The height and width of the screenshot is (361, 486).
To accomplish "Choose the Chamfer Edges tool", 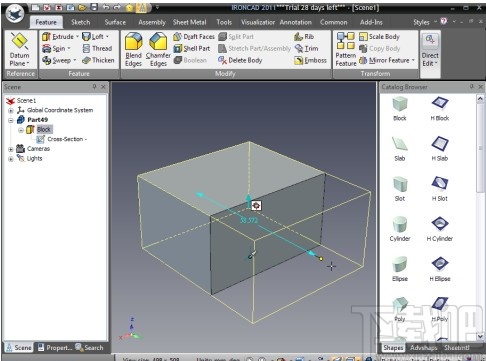I will [158, 50].
